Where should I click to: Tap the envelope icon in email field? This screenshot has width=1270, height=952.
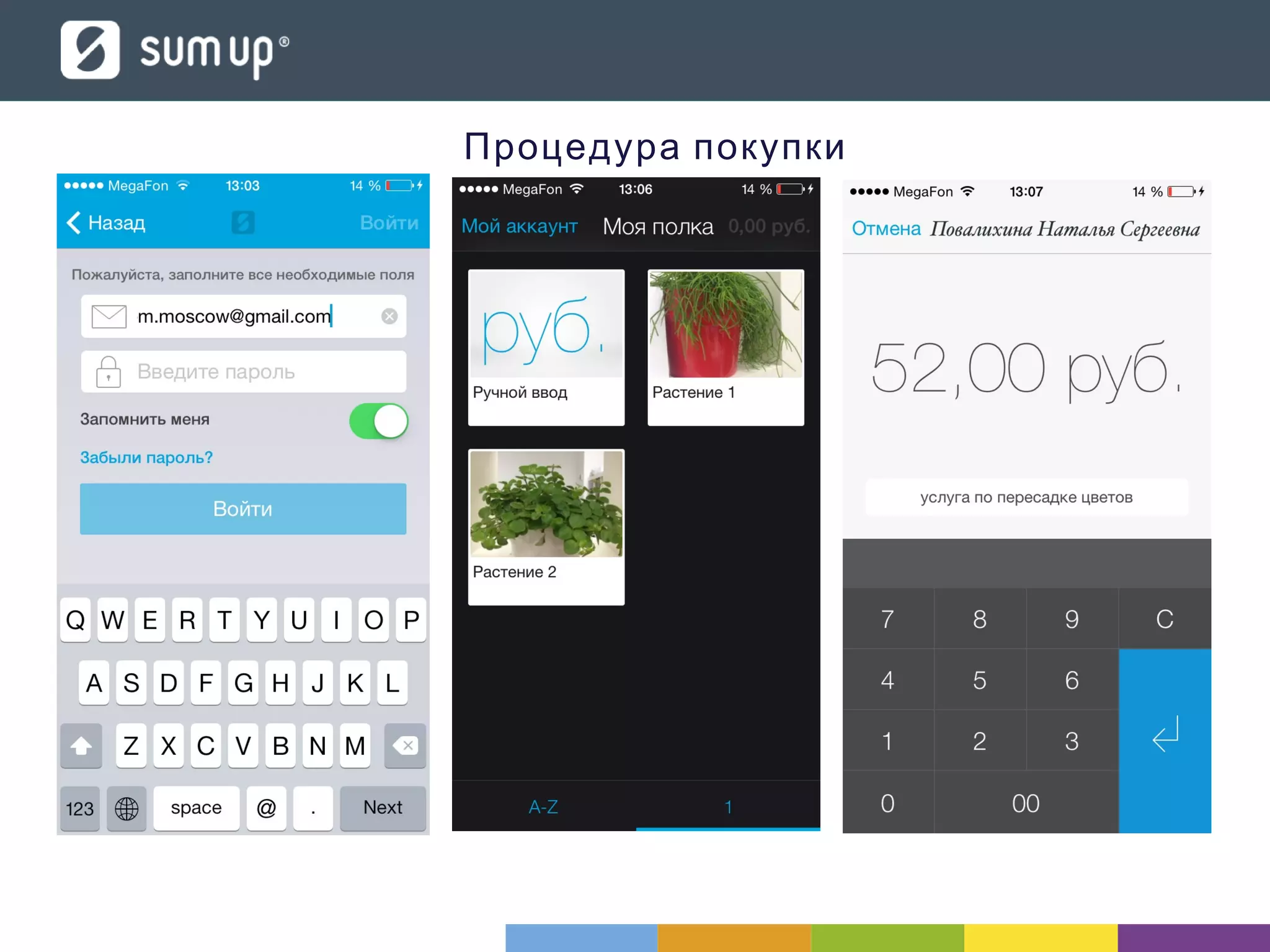point(109,317)
